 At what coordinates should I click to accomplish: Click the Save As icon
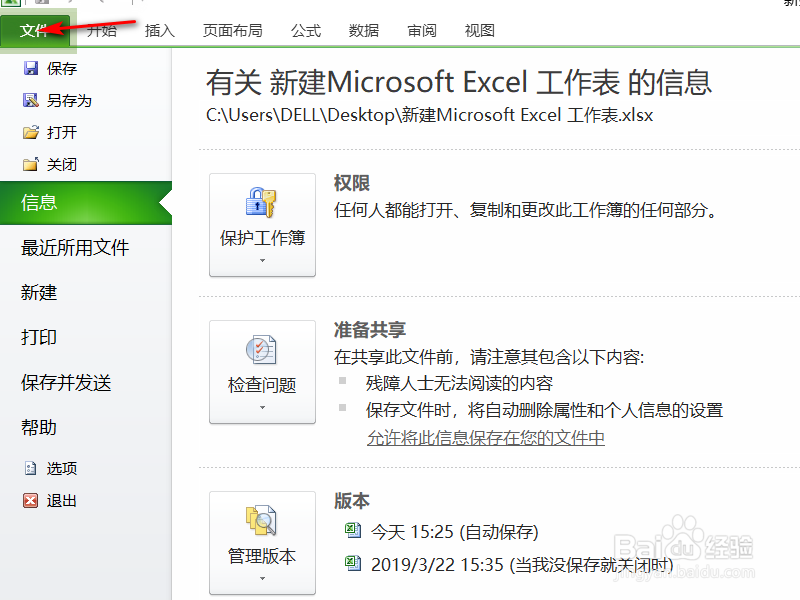(x=31, y=101)
